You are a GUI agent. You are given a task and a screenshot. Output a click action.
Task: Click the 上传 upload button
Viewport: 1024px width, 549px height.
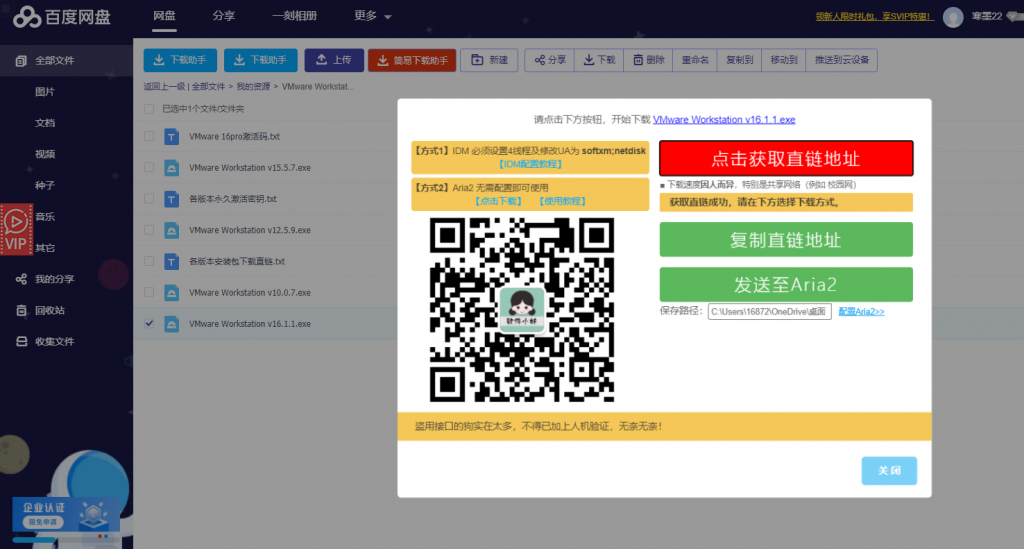(334, 60)
